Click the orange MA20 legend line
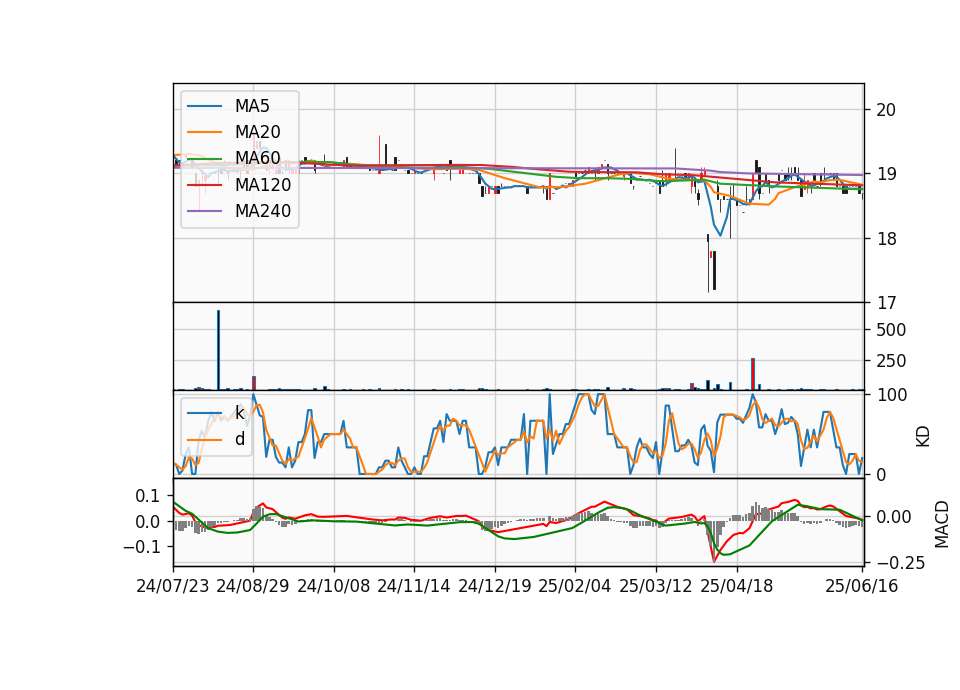 click(204, 132)
